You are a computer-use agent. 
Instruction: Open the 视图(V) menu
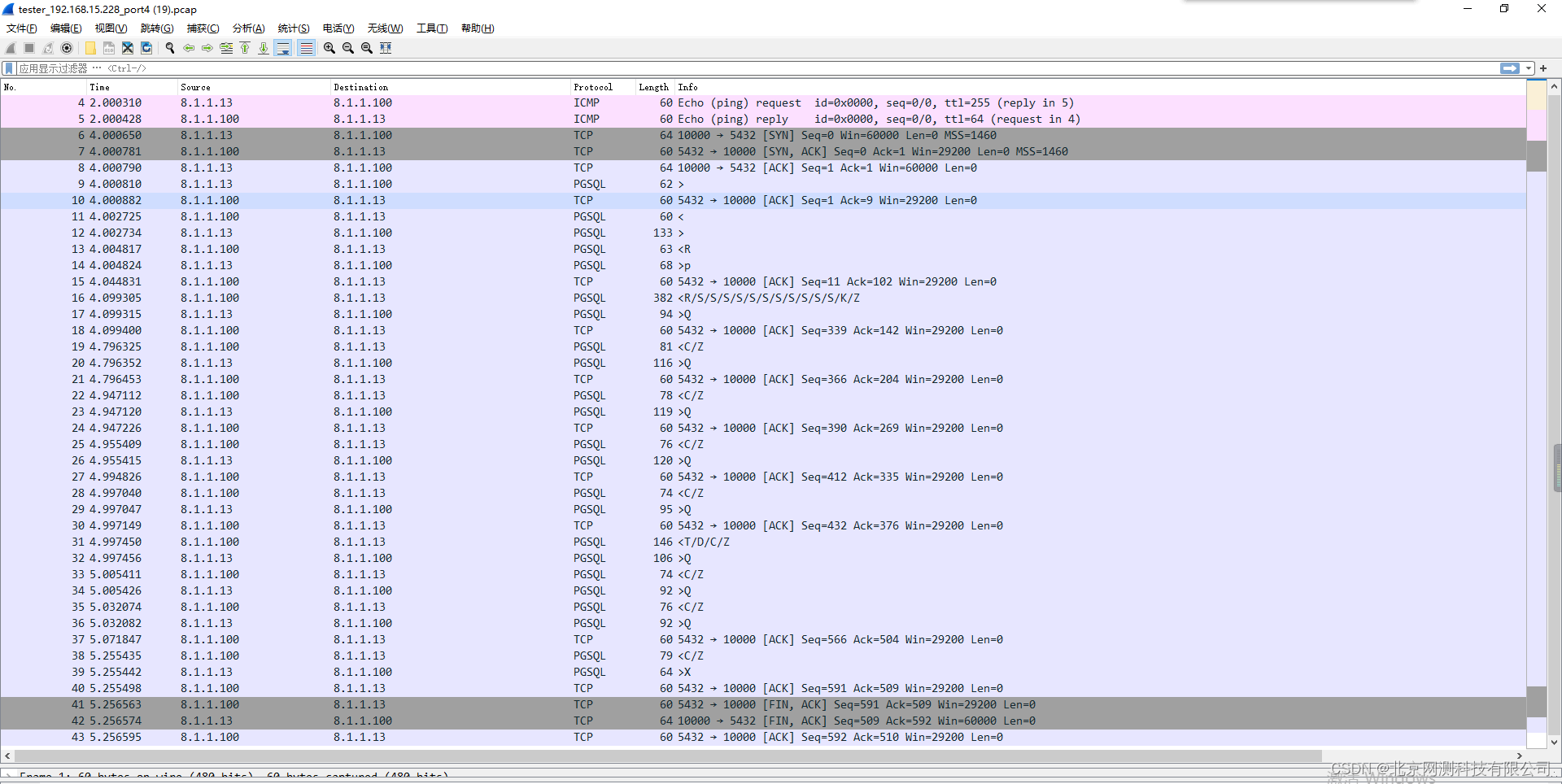click(x=111, y=28)
